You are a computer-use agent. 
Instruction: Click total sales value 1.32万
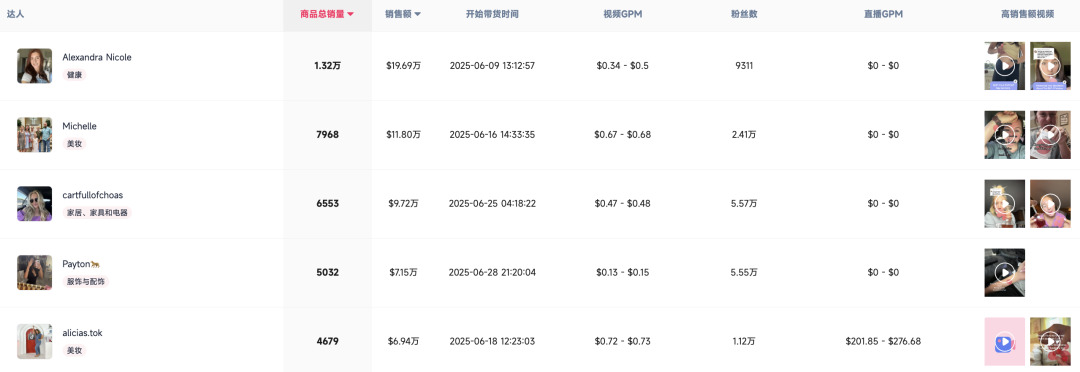click(327, 65)
